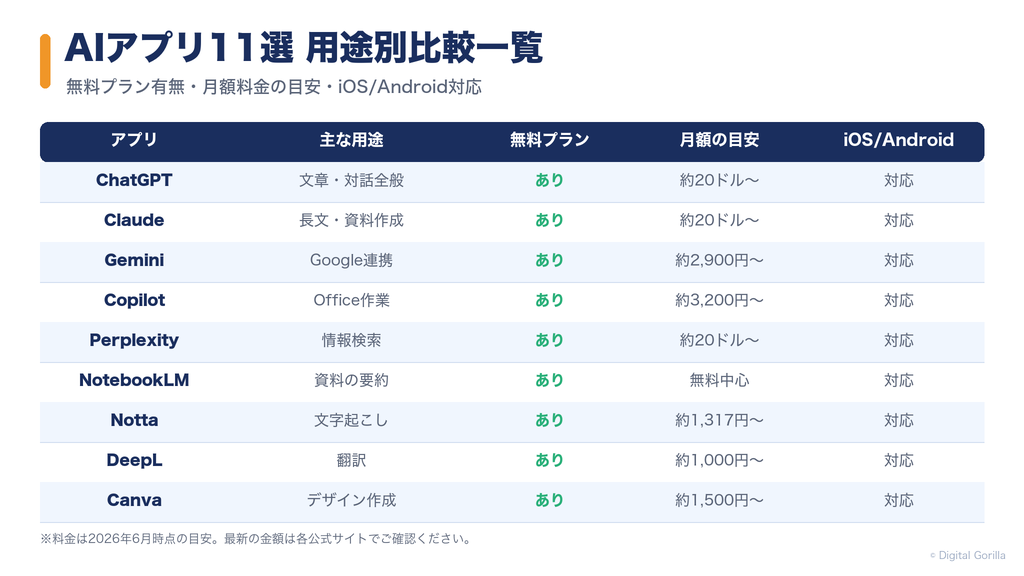Click the '約1,000円〜' price cell
1024x576 pixels.
pos(719,460)
